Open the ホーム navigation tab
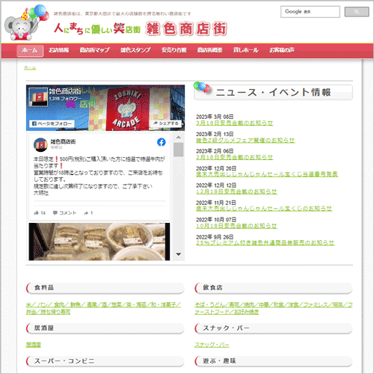 [x=30, y=51]
